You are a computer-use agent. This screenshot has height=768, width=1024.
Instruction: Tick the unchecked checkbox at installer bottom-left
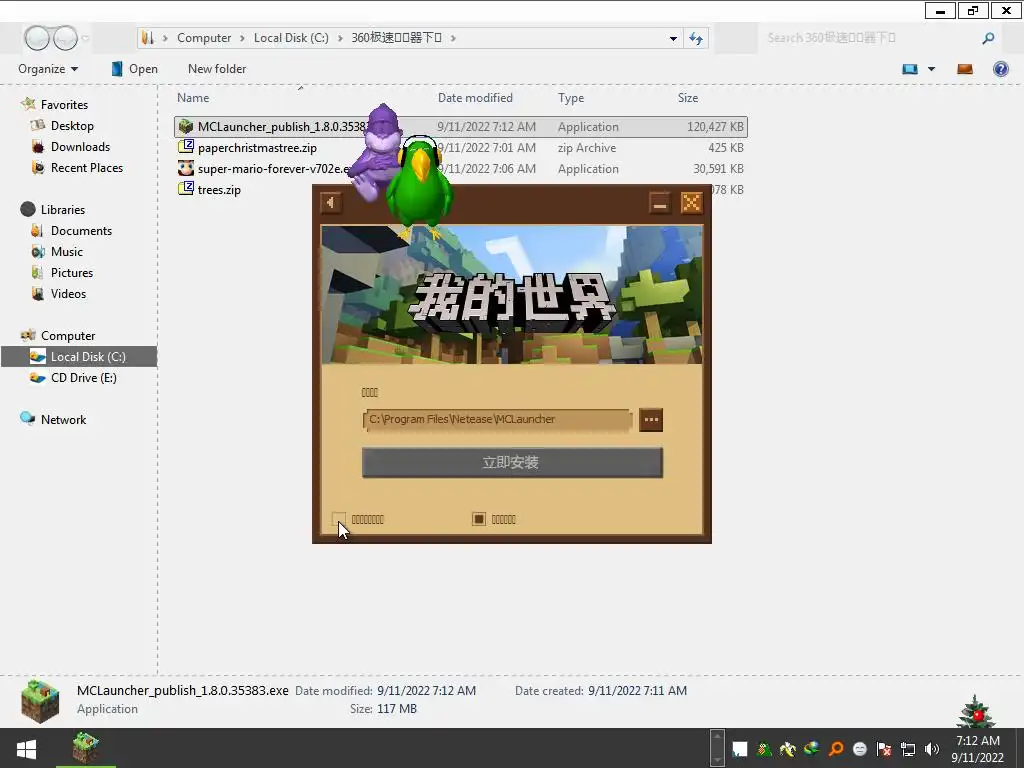click(x=338, y=519)
